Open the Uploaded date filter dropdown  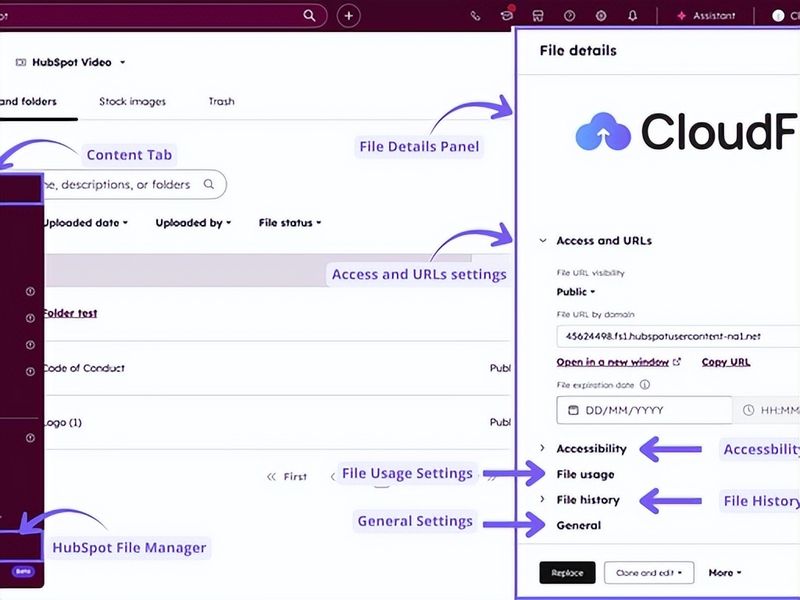[85, 223]
